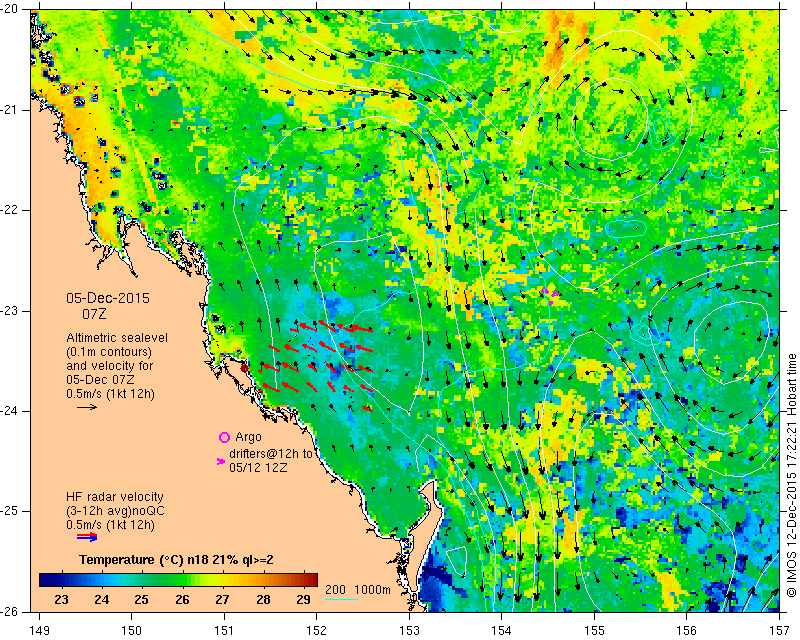Screen dimensions: 800x640
Task: Click the 'Argo' legend label
Action: [x=248, y=437]
